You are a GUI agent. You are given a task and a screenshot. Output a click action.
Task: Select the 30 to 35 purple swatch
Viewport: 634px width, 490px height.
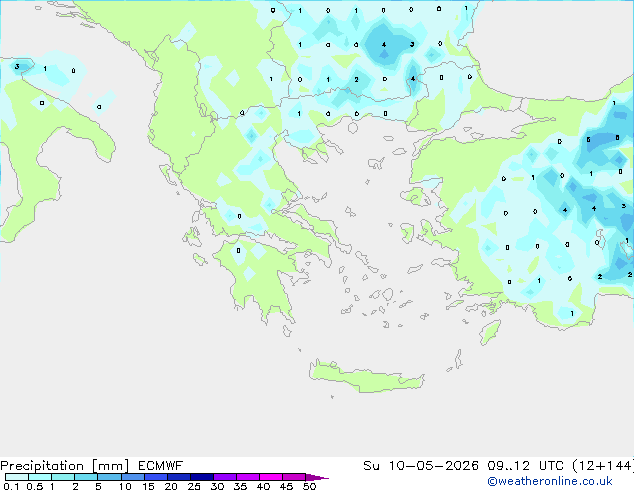pos(224,477)
